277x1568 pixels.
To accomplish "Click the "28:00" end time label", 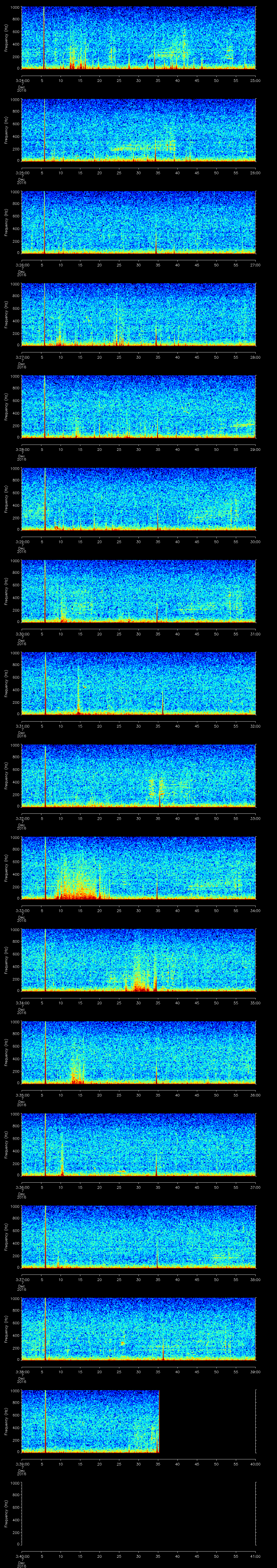I will pyautogui.click(x=255, y=357).
